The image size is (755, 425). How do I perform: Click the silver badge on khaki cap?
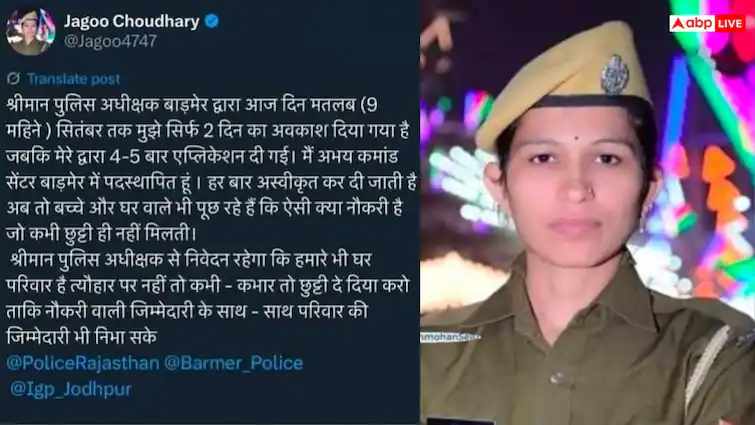(x=614, y=75)
